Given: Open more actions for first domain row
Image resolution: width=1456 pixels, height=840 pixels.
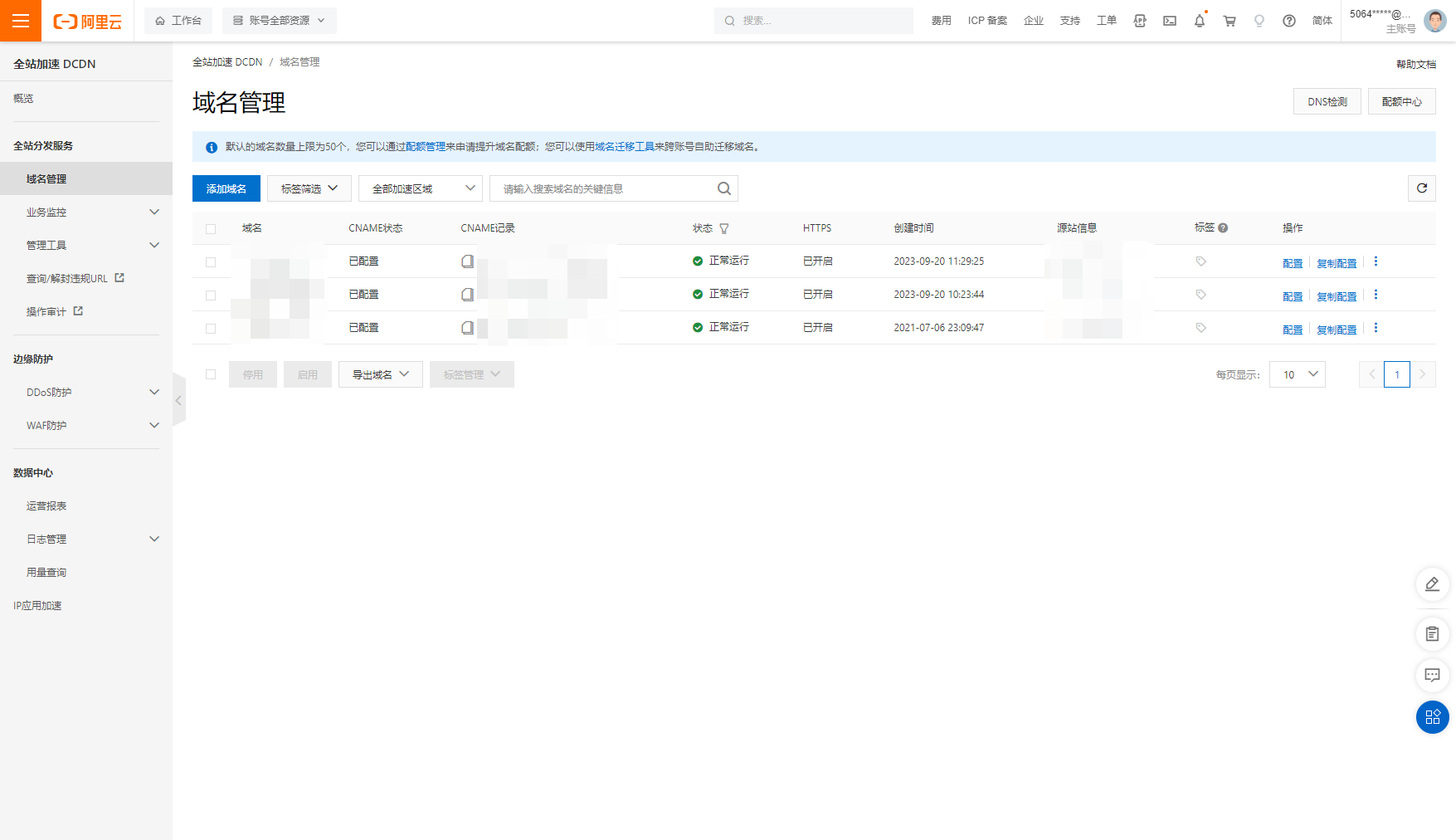Looking at the screenshot, I should [1376, 261].
